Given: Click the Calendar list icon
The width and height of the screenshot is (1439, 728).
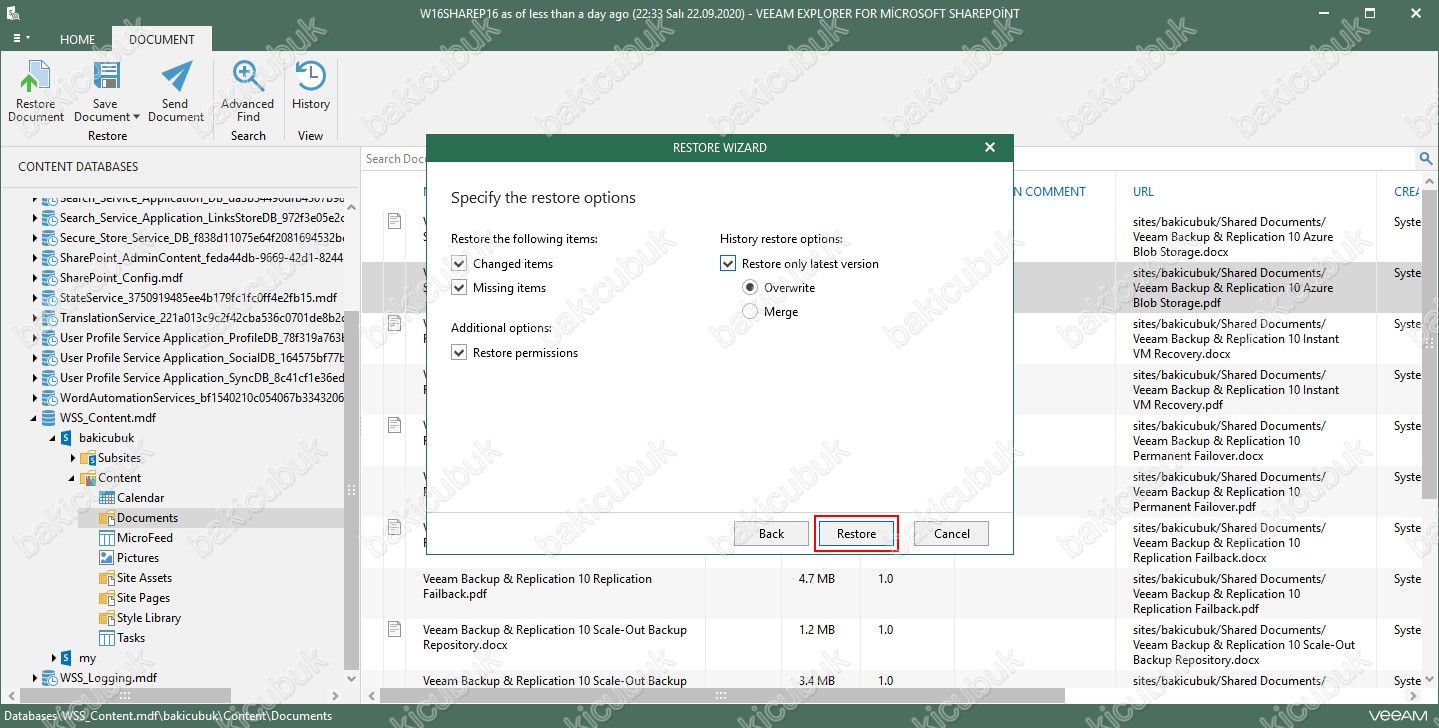Looking at the screenshot, I should 108,498.
